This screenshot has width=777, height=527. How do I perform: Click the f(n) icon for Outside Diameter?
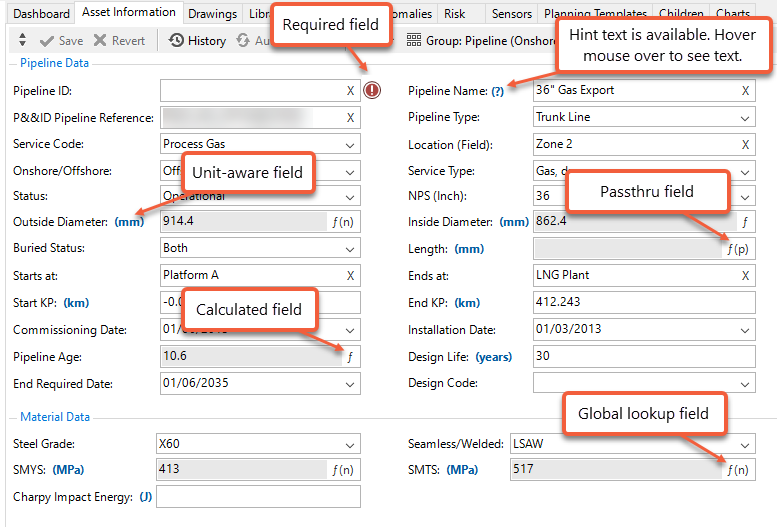coord(343,222)
